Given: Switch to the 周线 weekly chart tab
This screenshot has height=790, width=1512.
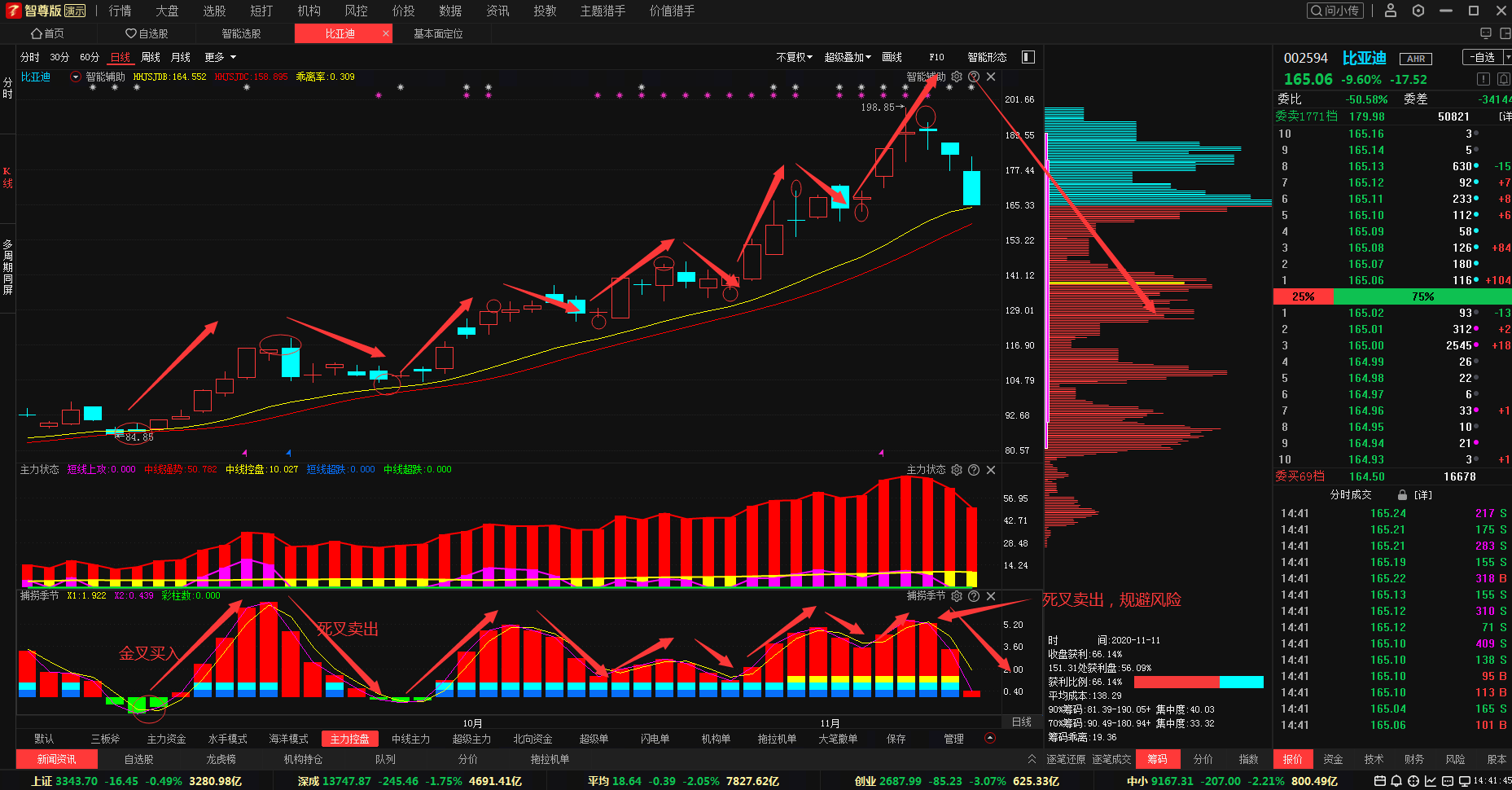Looking at the screenshot, I should pyautogui.click(x=151, y=57).
